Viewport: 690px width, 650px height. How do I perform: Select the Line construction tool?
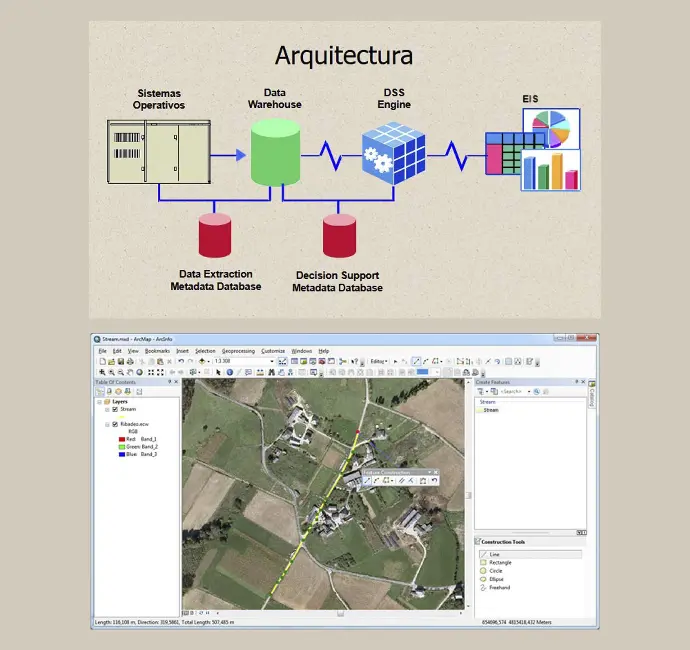point(493,554)
